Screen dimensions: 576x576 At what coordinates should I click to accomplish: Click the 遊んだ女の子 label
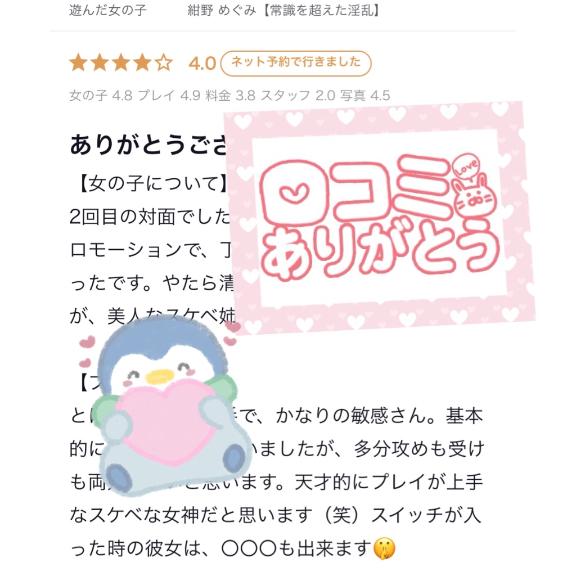(108, 11)
